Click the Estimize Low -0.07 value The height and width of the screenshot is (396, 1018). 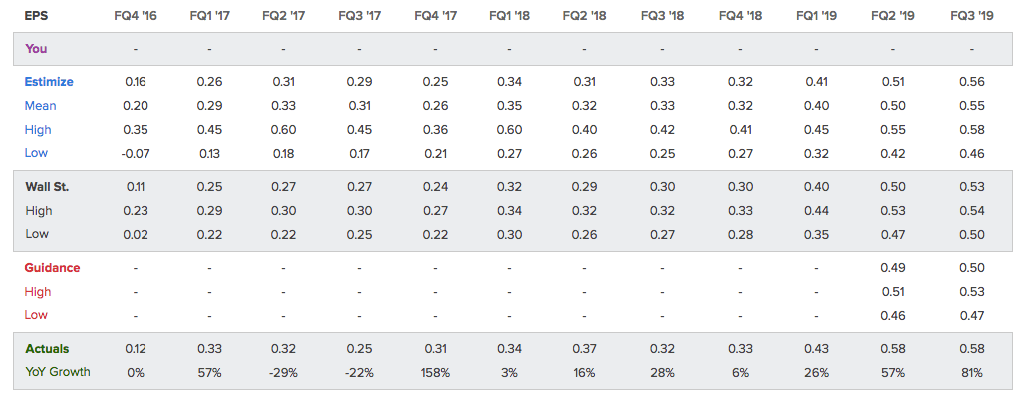(x=136, y=154)
